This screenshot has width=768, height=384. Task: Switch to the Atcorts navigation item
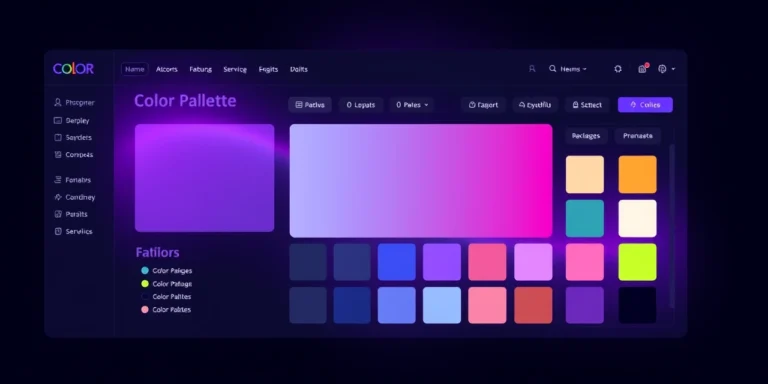[x=167, y=69]
